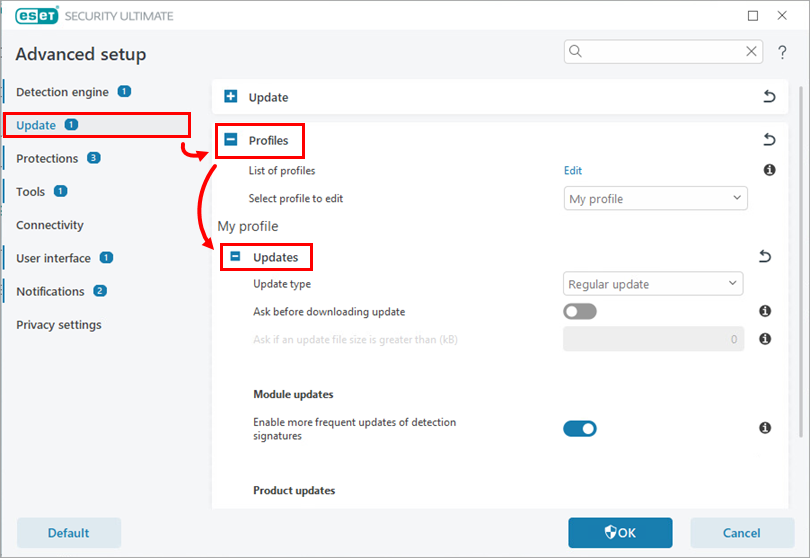Viewport: 810px width, 558px height.
Task: Open the Select profile to edit dropdown
Action: (x=656, y=198)
